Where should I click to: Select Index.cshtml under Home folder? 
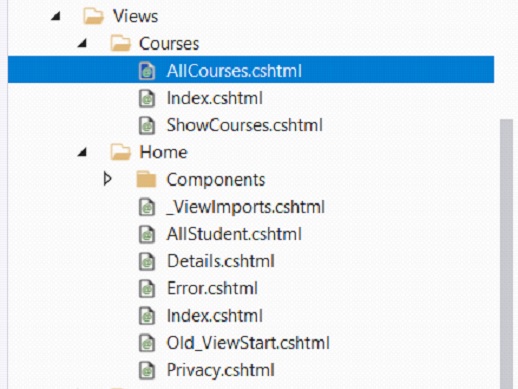click(215, 316)
